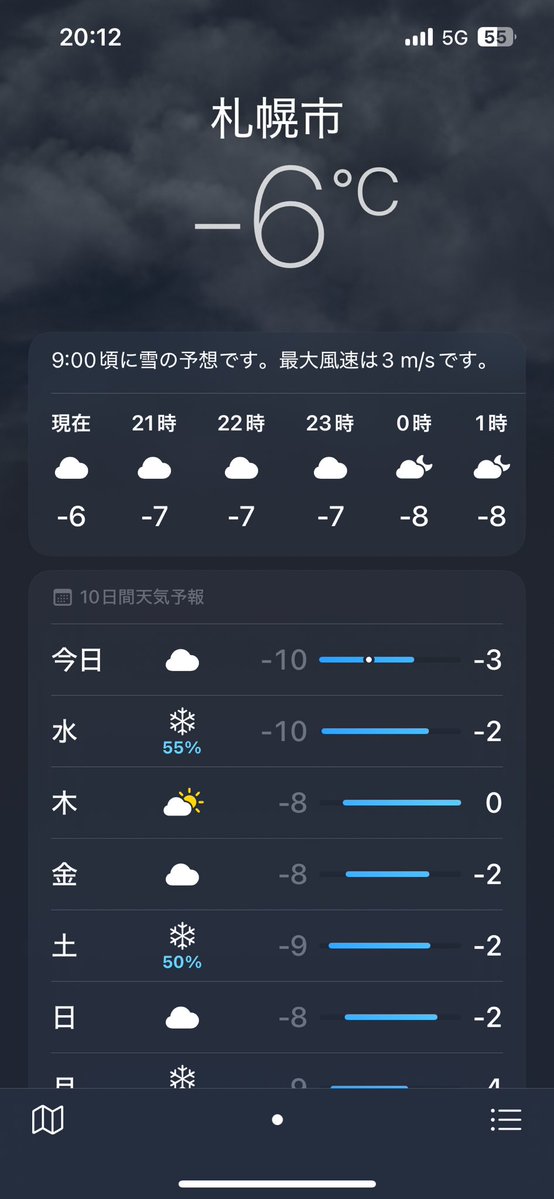The width and height of the screenshot is (554, 1199).
Task: Tap the 札幌市 city name header
Action: pyautogui.click(x=277, y=120)
